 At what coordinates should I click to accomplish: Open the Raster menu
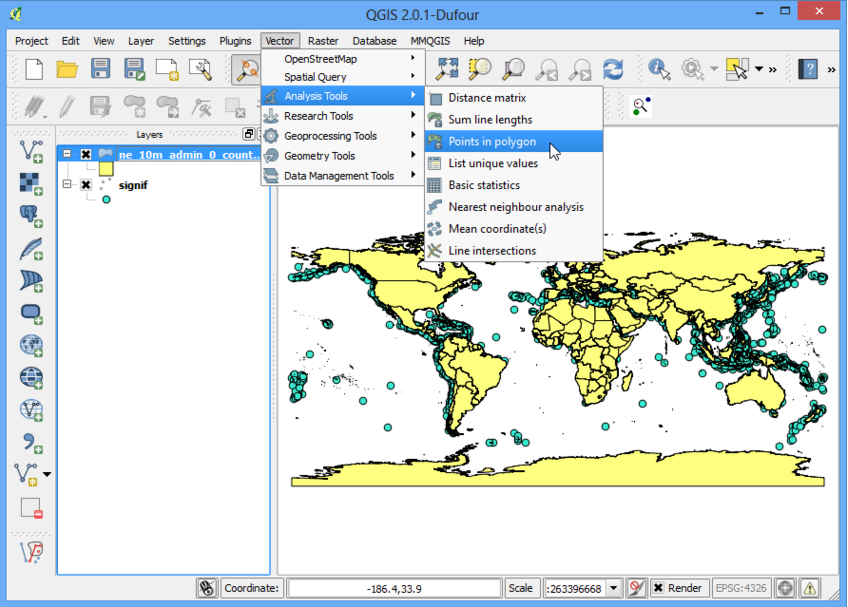point(323,41)
